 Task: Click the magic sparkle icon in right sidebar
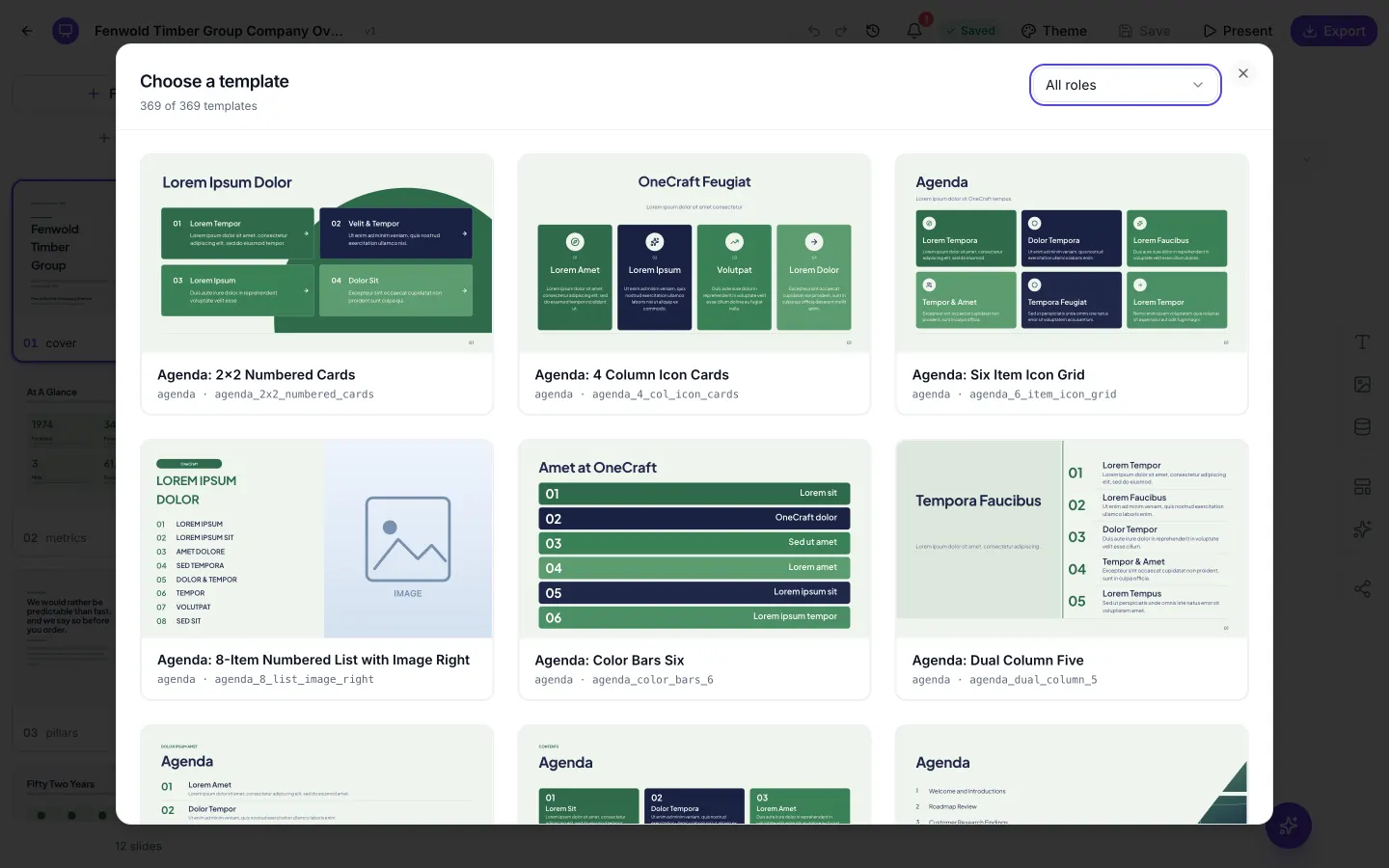pyautogui.click(x=1362, y=529)
